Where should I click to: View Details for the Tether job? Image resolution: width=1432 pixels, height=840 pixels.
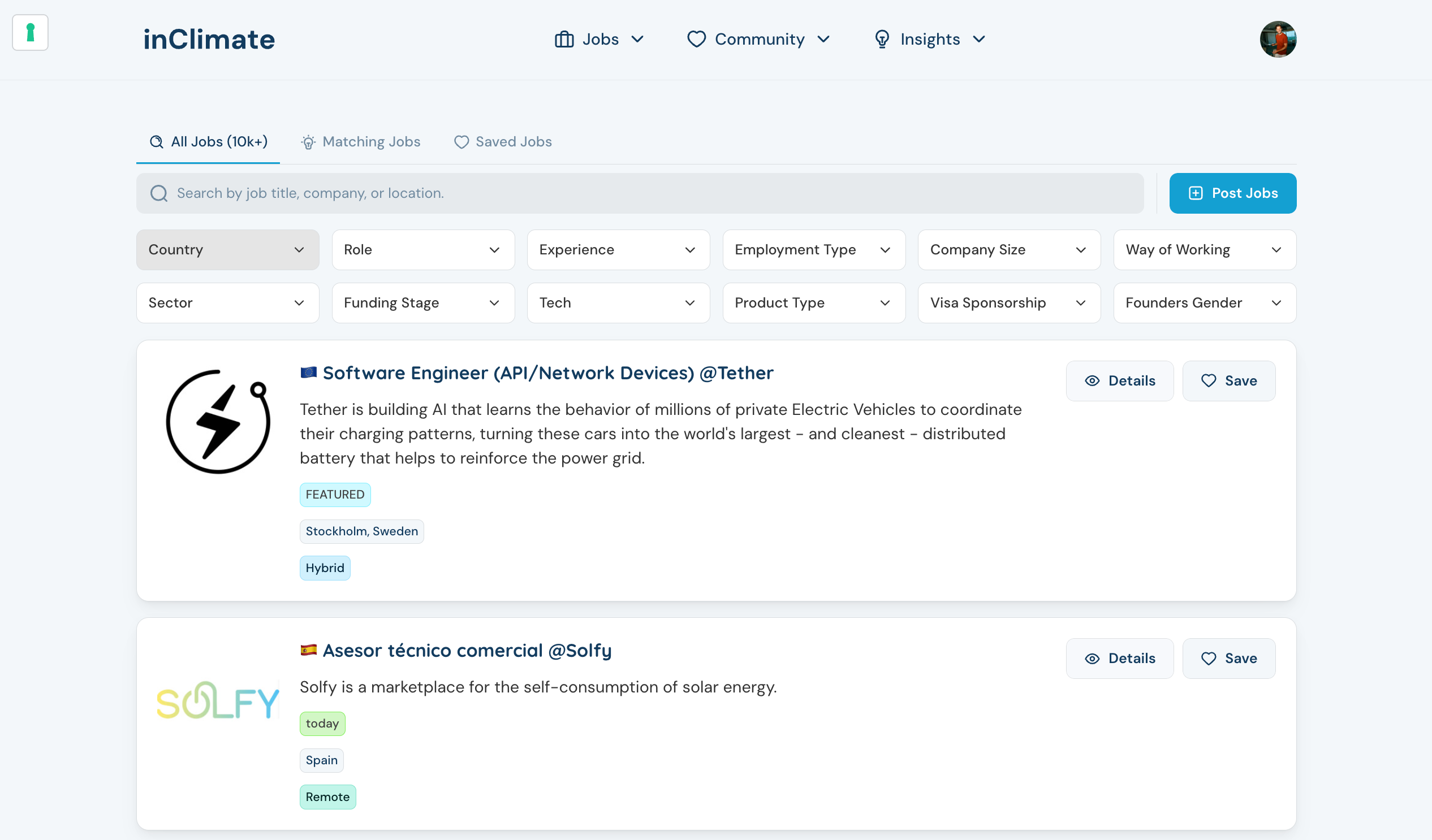[x=1119, y=381]
